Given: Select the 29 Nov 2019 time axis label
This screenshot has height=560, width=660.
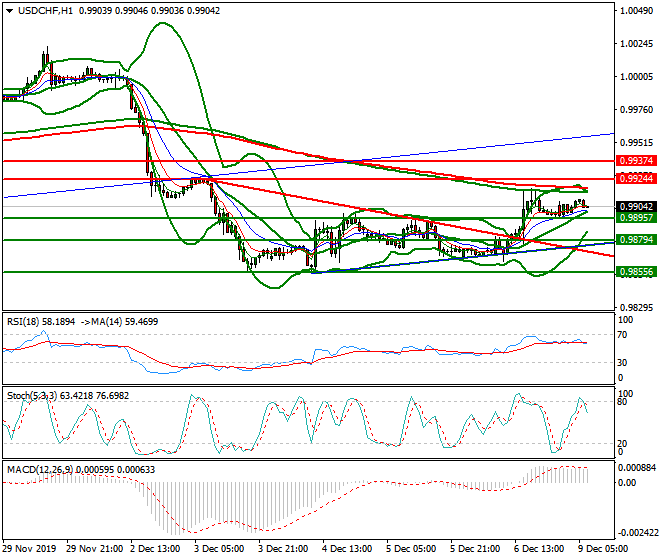Looking at the screenshot, I should 29,549.
